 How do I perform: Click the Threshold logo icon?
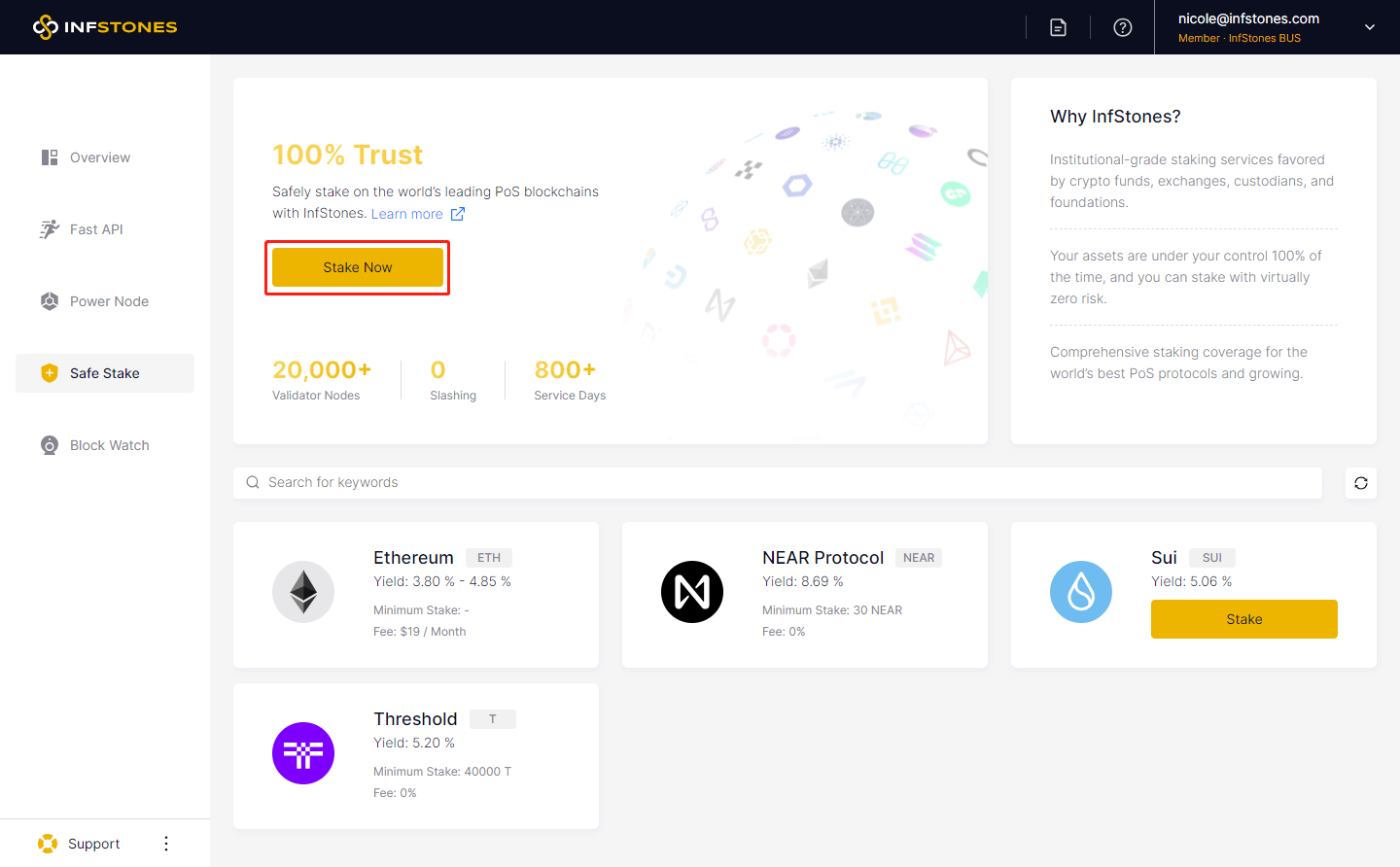(x=303, y=753)
